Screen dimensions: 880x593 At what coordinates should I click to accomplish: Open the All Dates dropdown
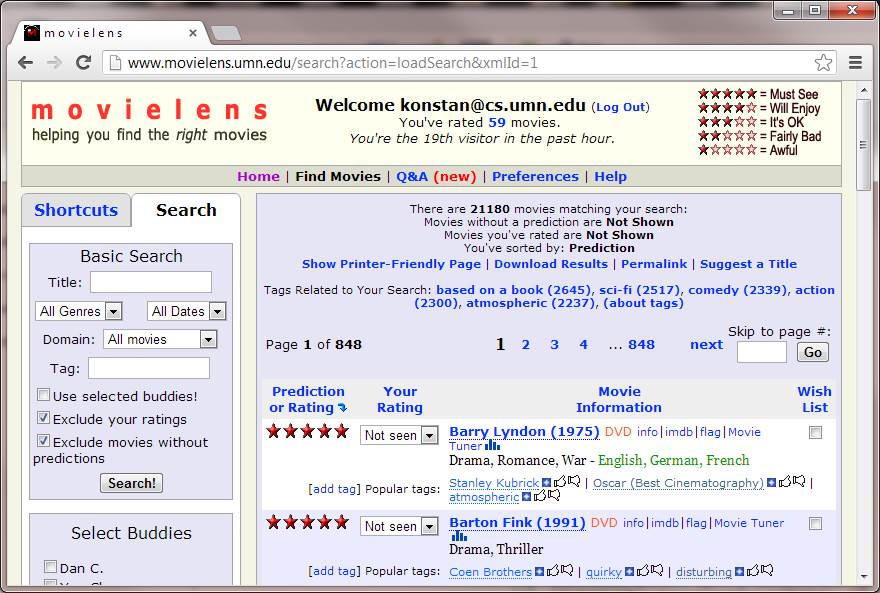tap(187, 311)
